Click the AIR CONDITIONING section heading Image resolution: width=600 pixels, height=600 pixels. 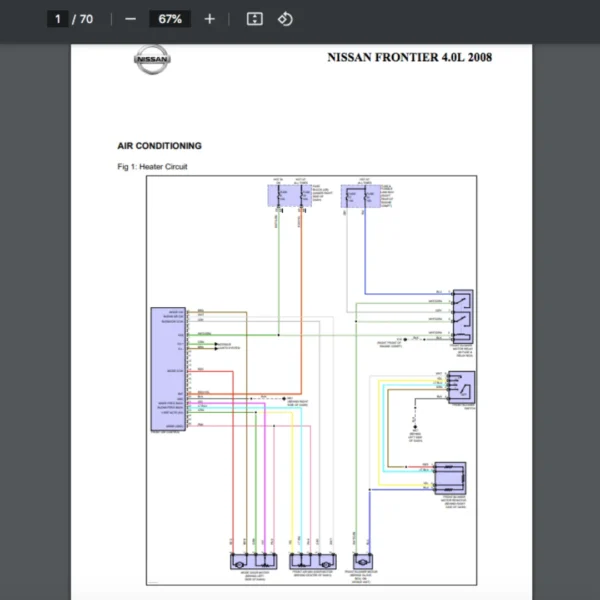pos(159,146)
